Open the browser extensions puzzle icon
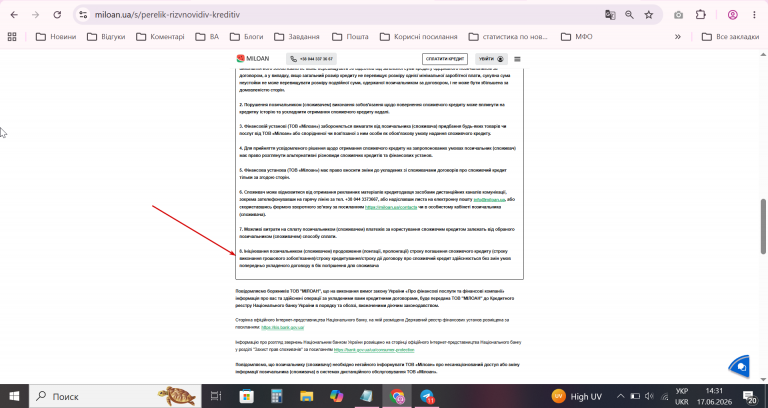This screenshot has width=768, height=408. 700,15
